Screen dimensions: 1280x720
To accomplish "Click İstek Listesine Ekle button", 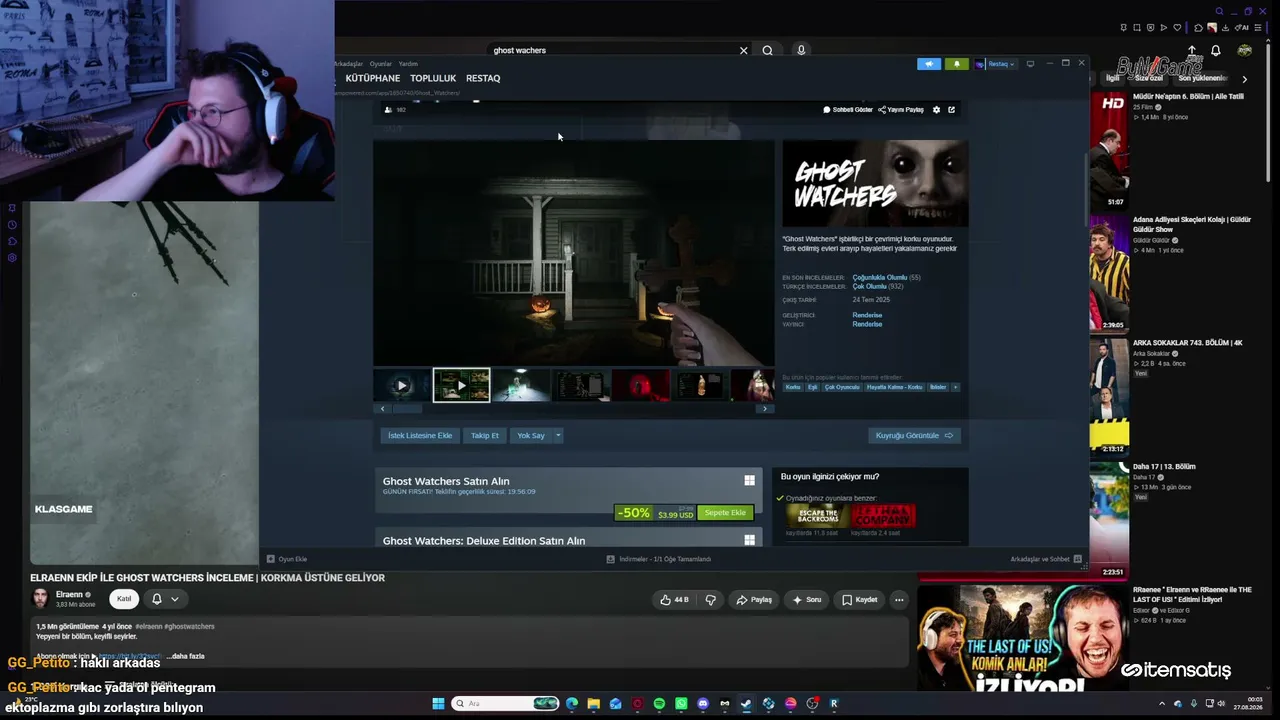I will (420, 435).
